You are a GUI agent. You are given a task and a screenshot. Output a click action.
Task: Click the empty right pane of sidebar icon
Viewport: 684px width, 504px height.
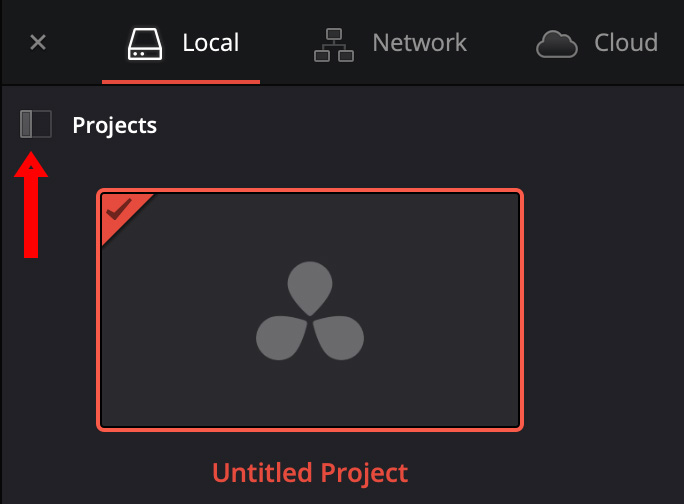pyautogui.click(x=42, y=124)
